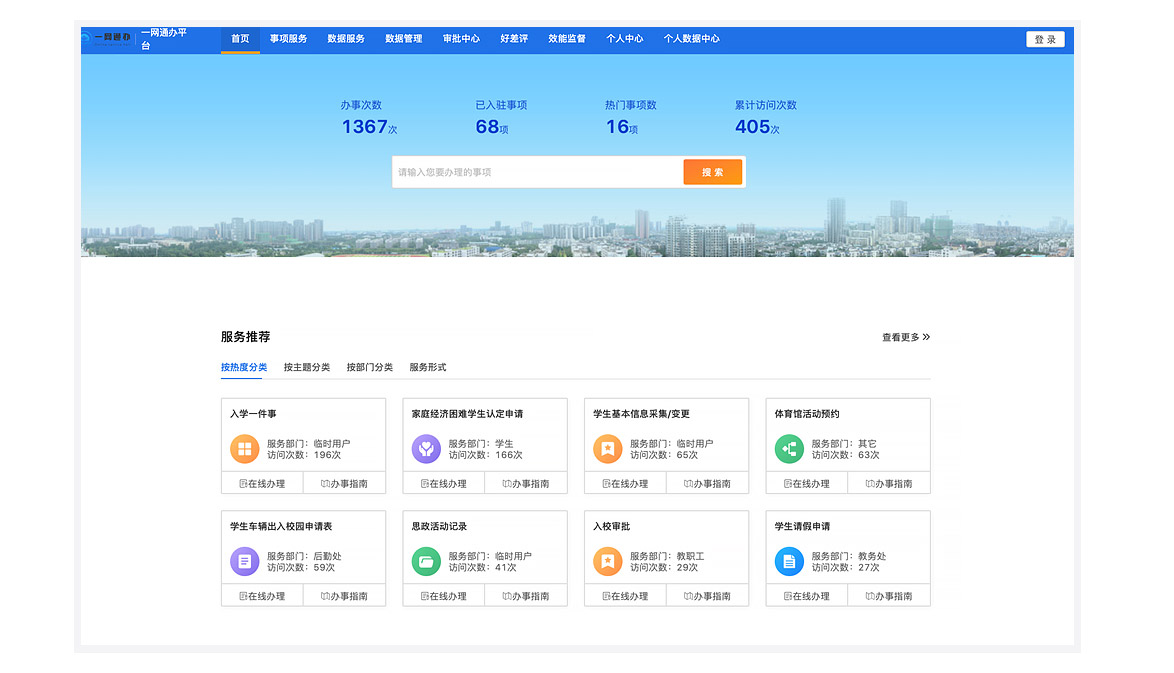1174x673 pixels.
Task: Click the orange bookmark icon on 入校审批 card
Action: pos(607,562)
